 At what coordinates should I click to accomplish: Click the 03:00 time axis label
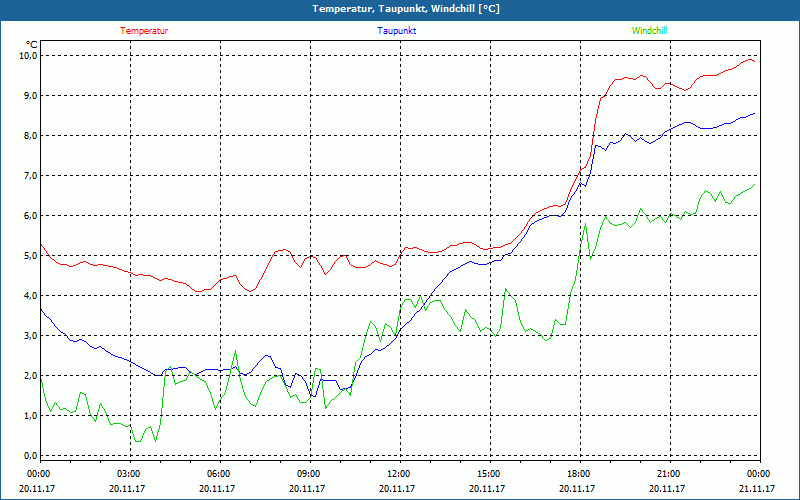(x=129, y=474)
